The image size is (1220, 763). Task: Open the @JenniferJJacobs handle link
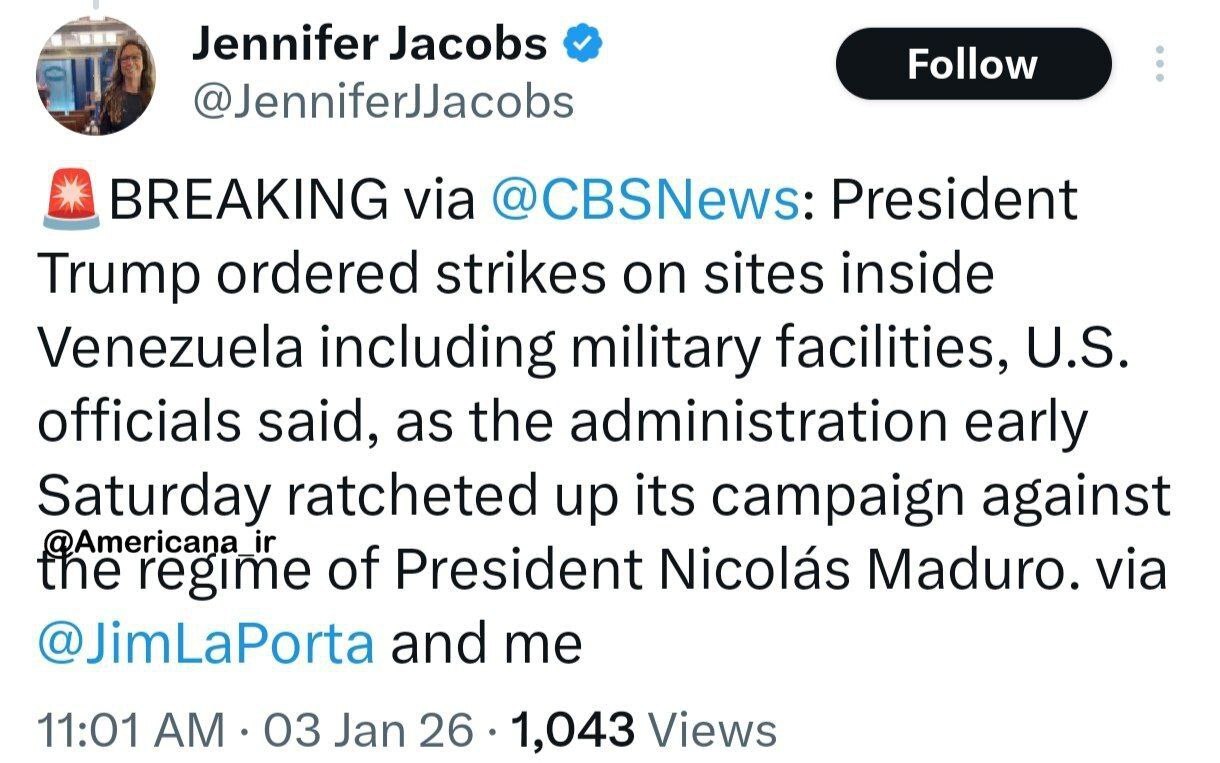click(x=382, y=101)
